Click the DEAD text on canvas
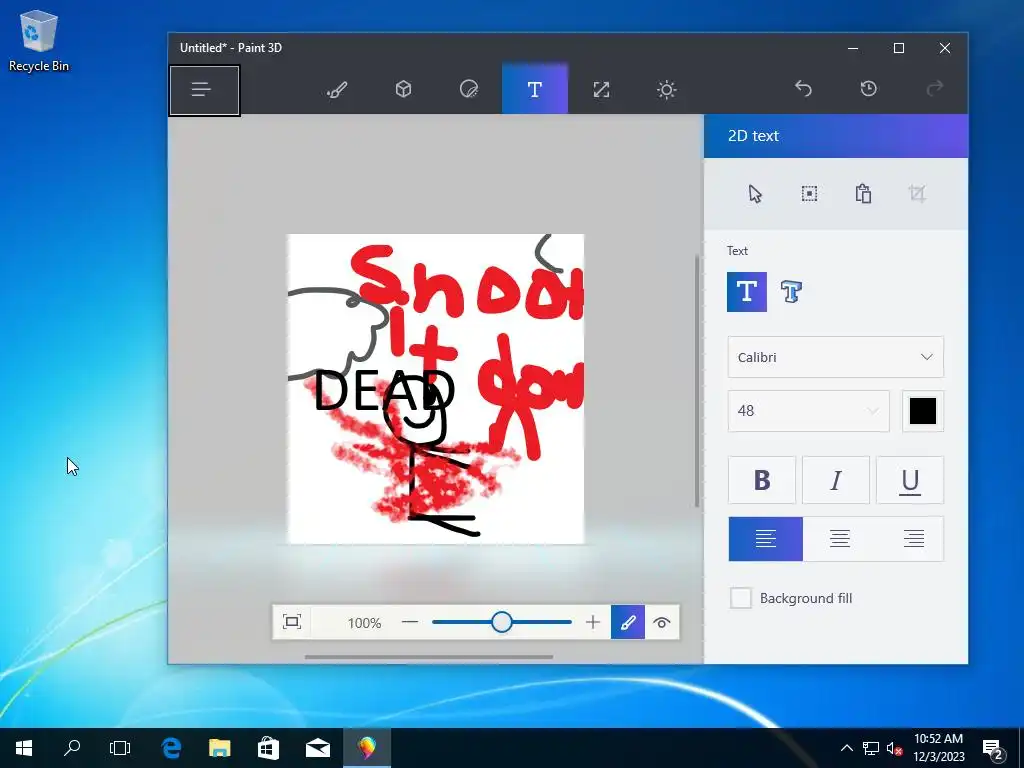Image resolution: width=1024 pixels, height=768 pixels. (x=384, y=391)
